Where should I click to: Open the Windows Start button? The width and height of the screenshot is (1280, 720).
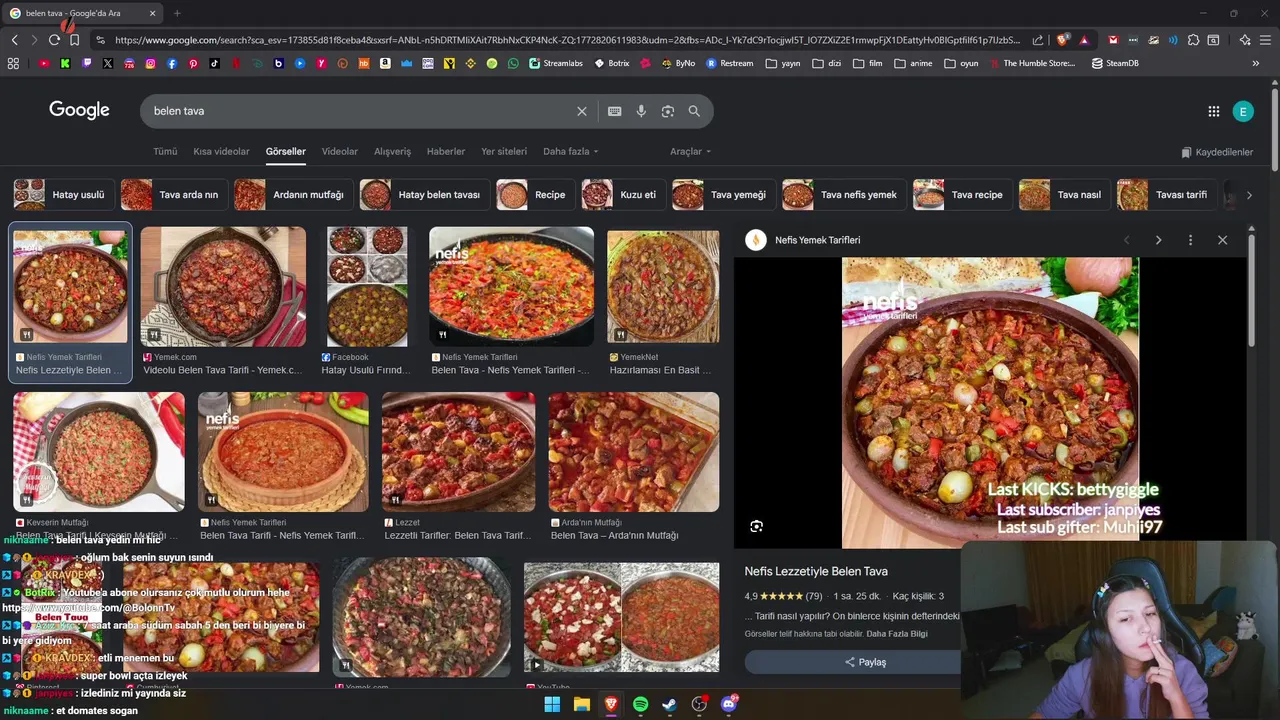point(552,704)
